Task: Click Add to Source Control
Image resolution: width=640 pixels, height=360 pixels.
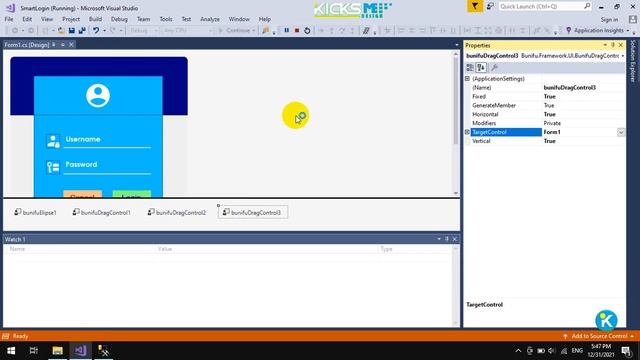Action: 599,336
